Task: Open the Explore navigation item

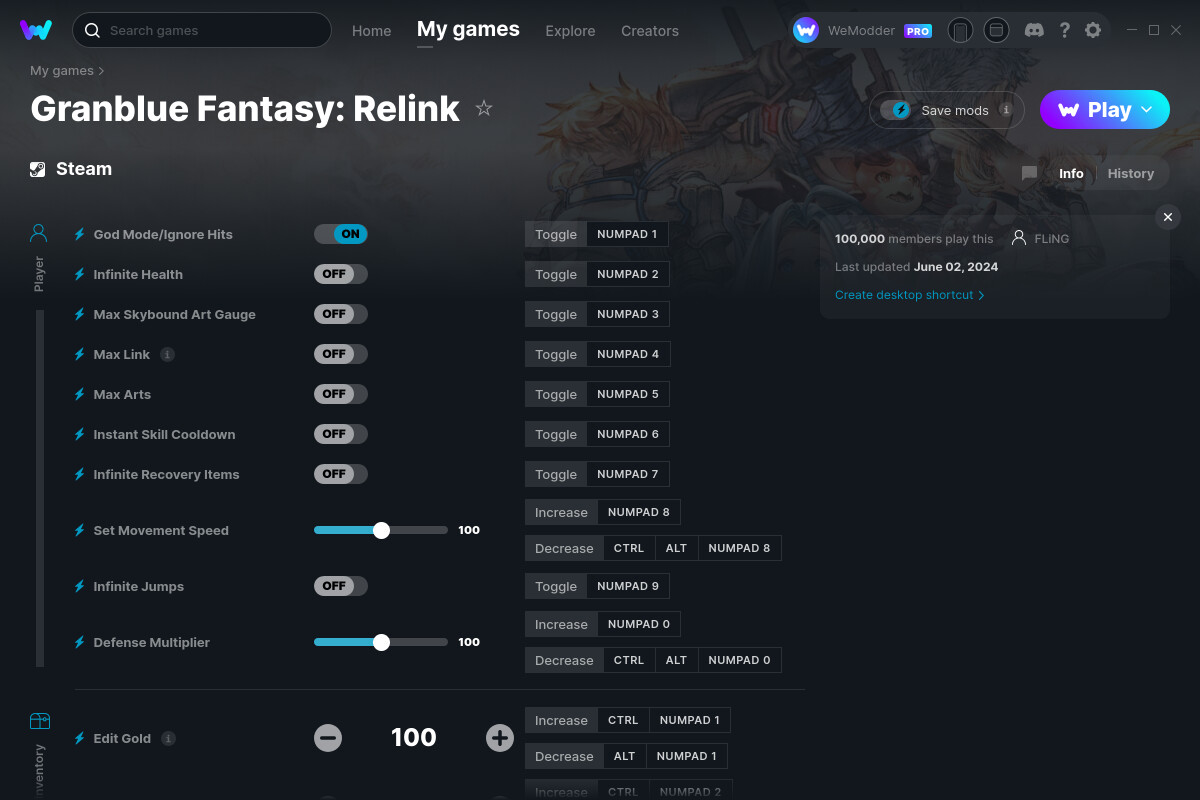Action: [x=570, y=31]
